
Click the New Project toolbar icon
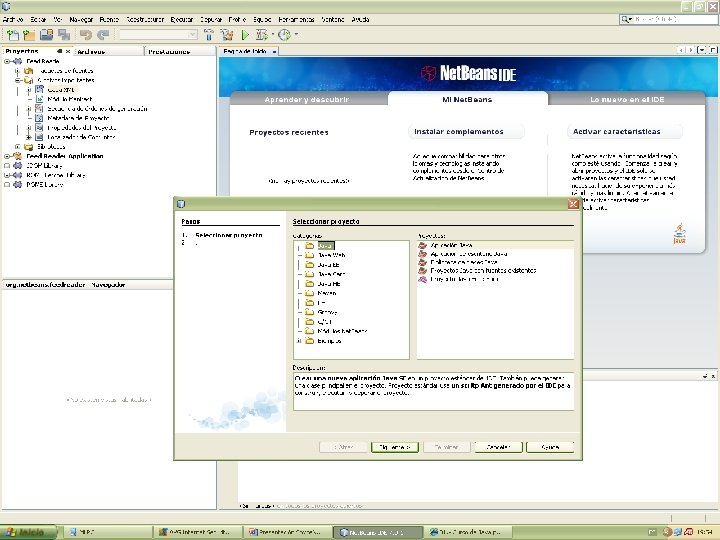(29, 34)
